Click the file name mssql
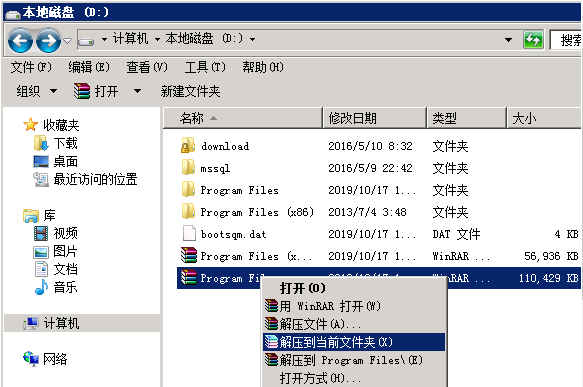 [215, 168]
